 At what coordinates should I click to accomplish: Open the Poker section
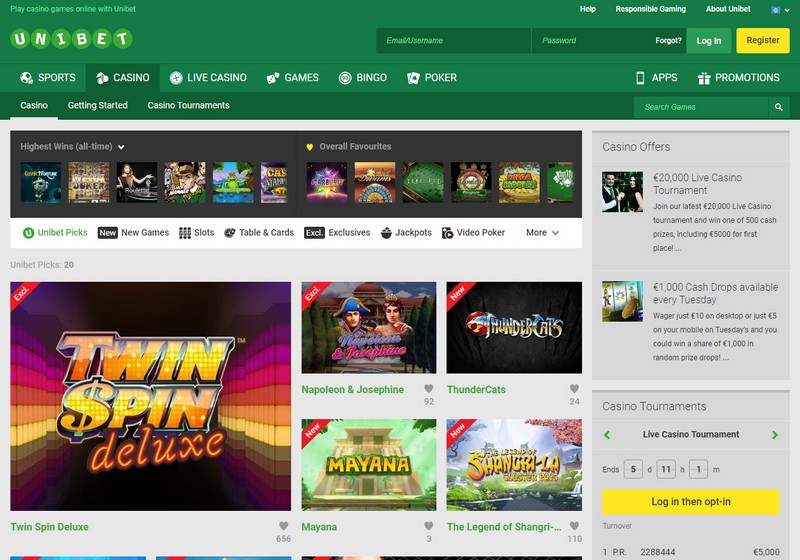point(432,78)
